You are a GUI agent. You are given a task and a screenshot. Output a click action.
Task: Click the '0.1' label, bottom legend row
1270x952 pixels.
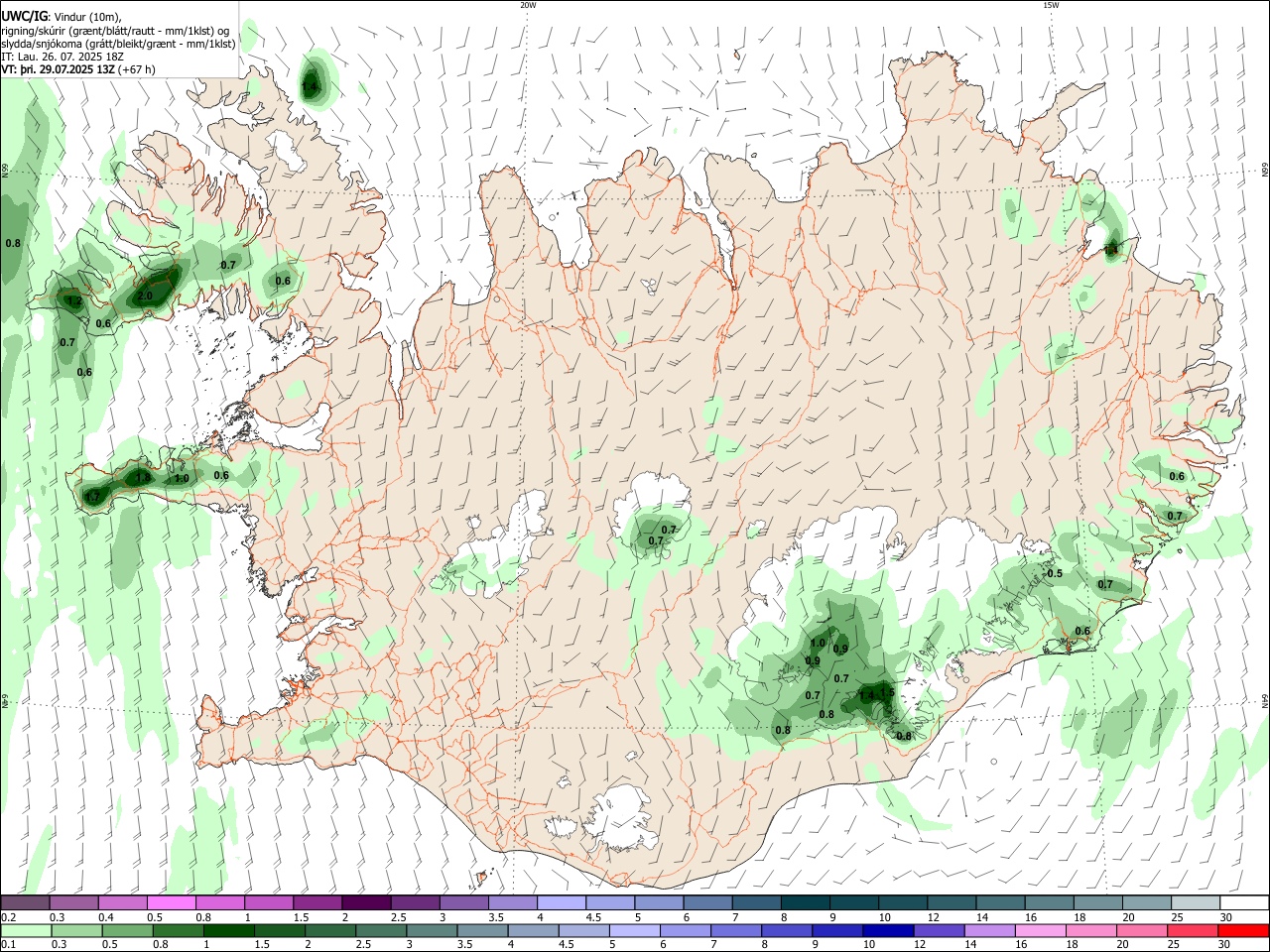click(7, 945)
